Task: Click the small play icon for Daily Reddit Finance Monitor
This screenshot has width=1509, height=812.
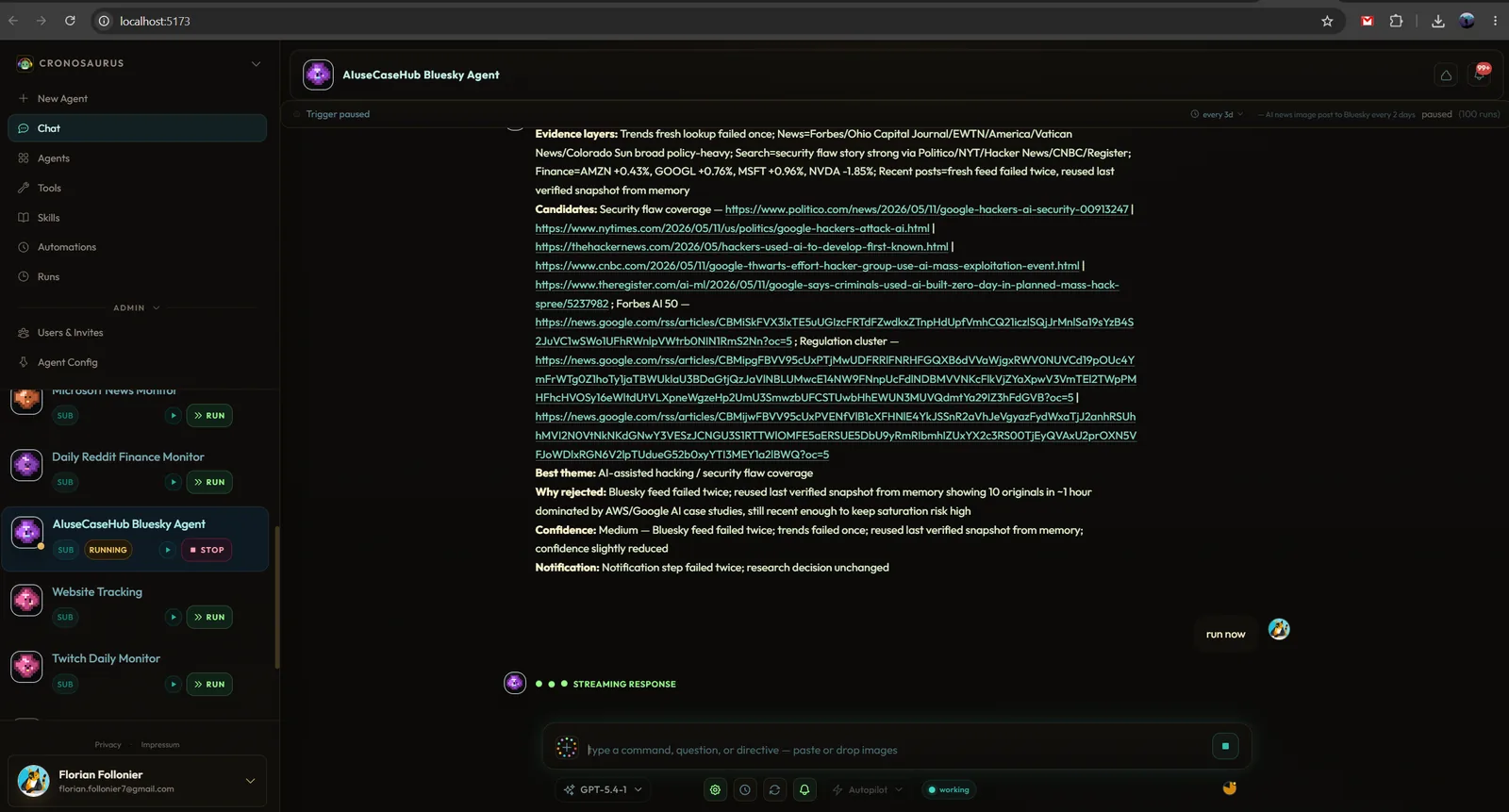Action: tap(173, 482)
